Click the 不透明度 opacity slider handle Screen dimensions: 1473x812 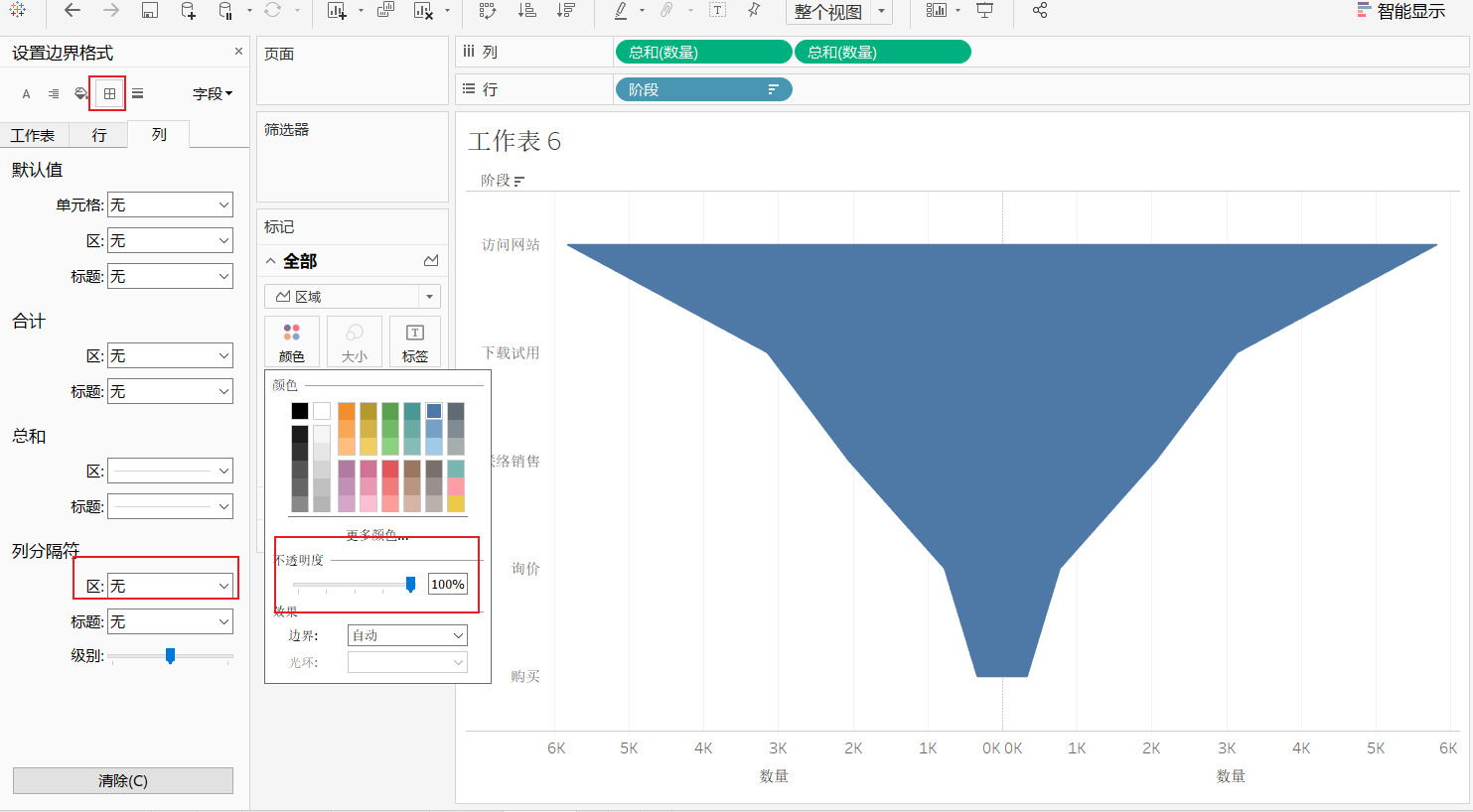[410, 584]
